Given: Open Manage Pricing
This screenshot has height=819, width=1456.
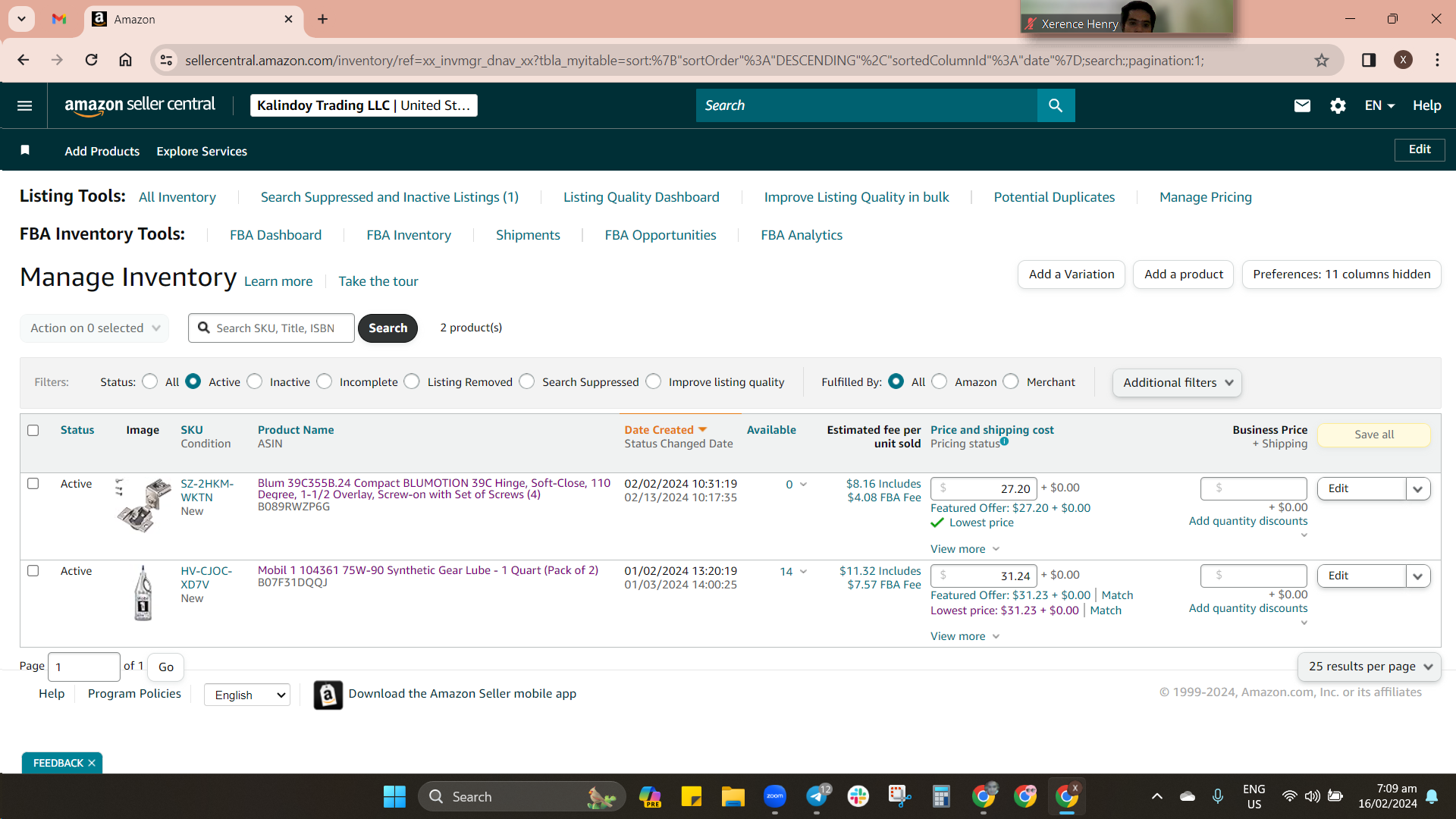Looking at the screenshot, I should click(x=1206, y=197).
